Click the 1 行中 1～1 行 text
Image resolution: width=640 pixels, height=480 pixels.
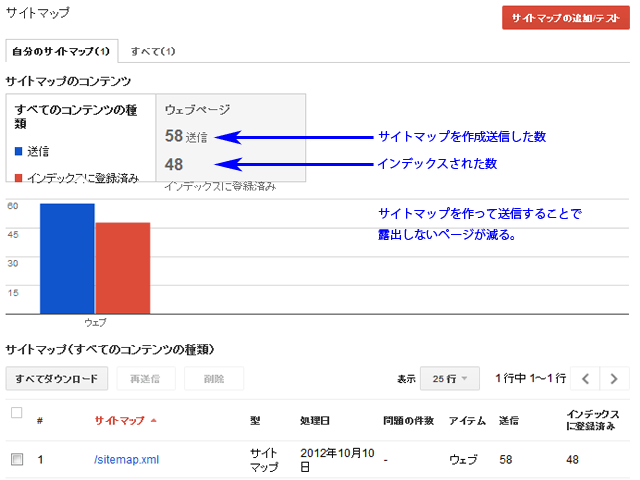[x=530, y=378]
